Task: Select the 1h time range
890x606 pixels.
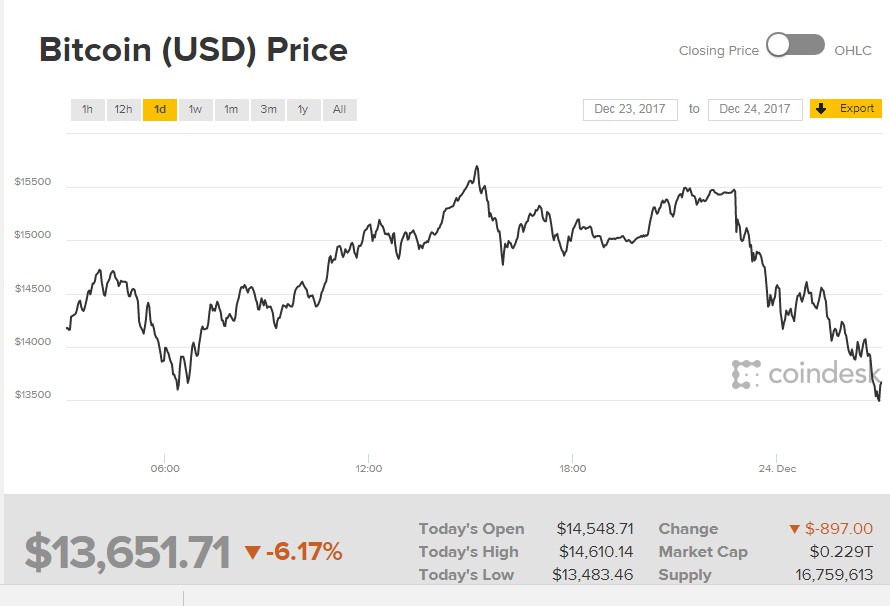Action: coord(87,109)
